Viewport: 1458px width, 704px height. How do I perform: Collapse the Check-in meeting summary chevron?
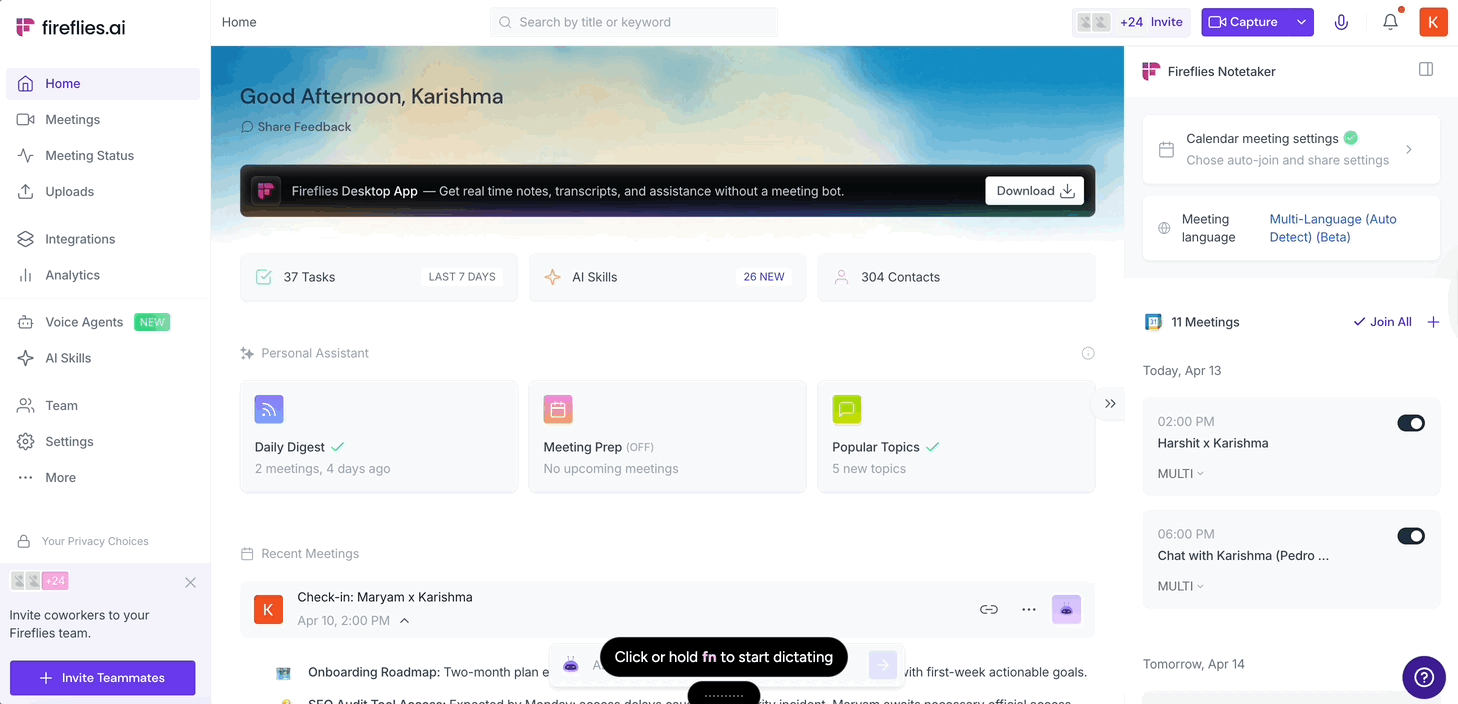404,621
